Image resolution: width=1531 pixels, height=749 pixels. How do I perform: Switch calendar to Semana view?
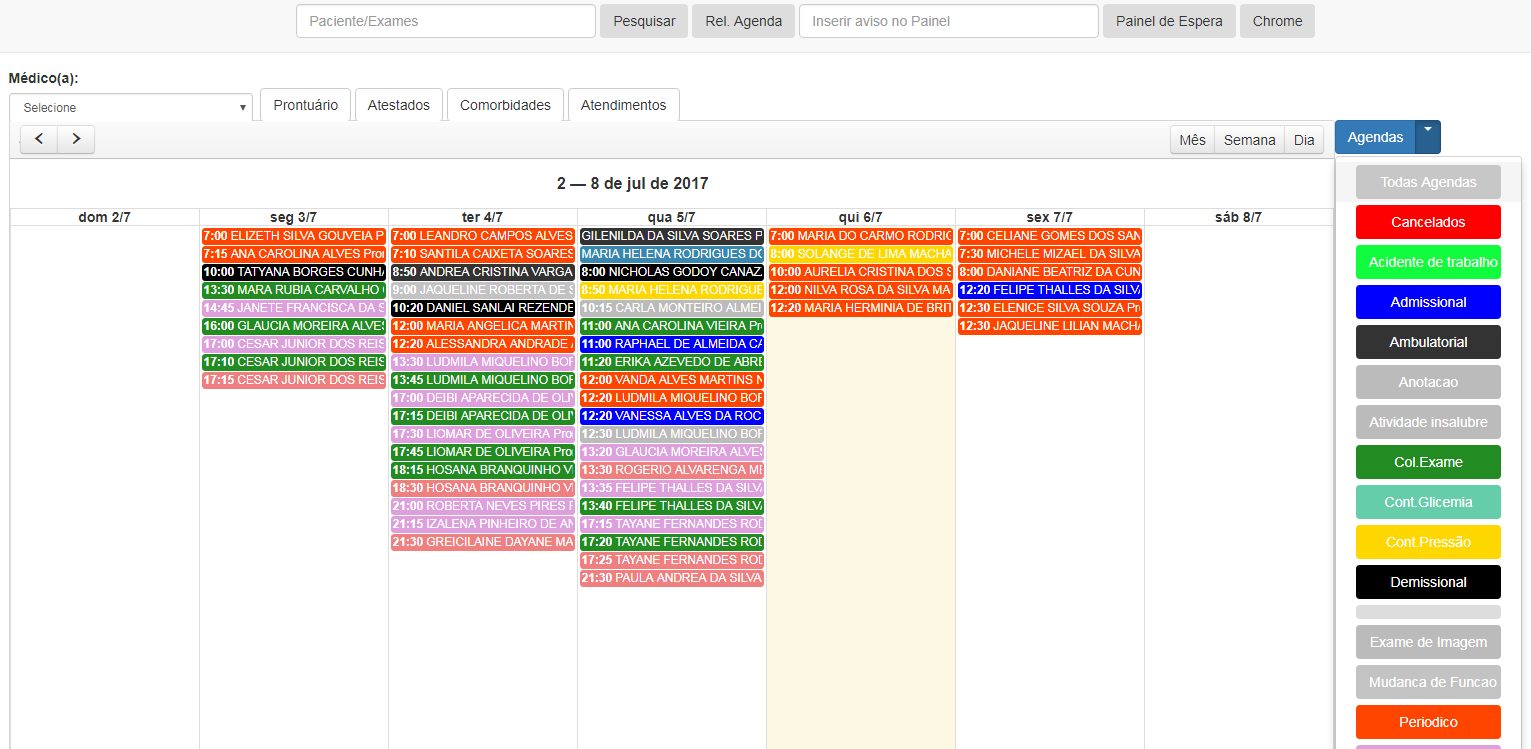[x=1249, y=140]
